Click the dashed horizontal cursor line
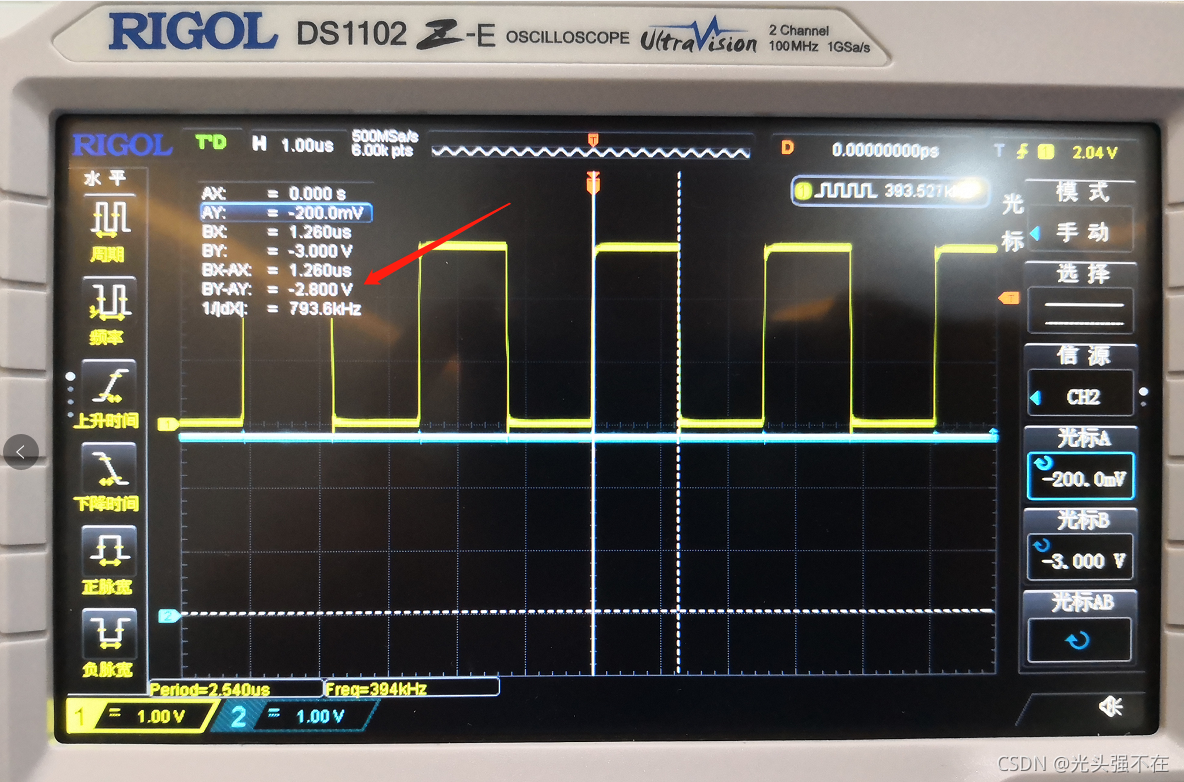This screenshot has width=1184, height=782. [x=587, y=611]
